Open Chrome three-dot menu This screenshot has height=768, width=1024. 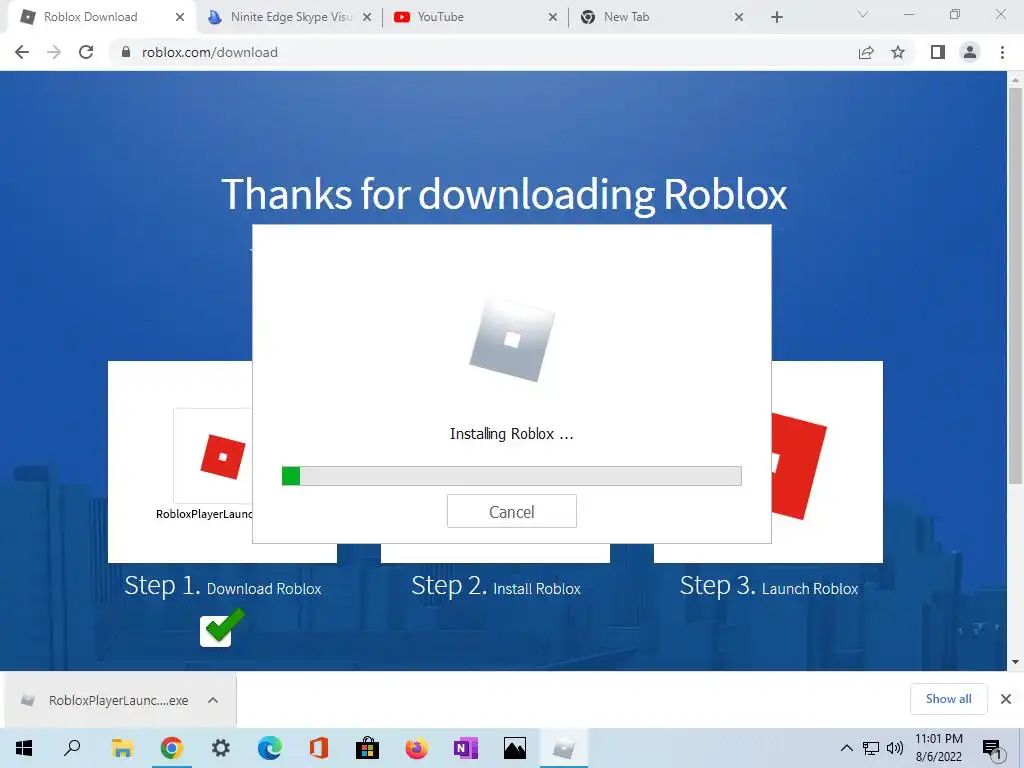[x=1002, y=52]
